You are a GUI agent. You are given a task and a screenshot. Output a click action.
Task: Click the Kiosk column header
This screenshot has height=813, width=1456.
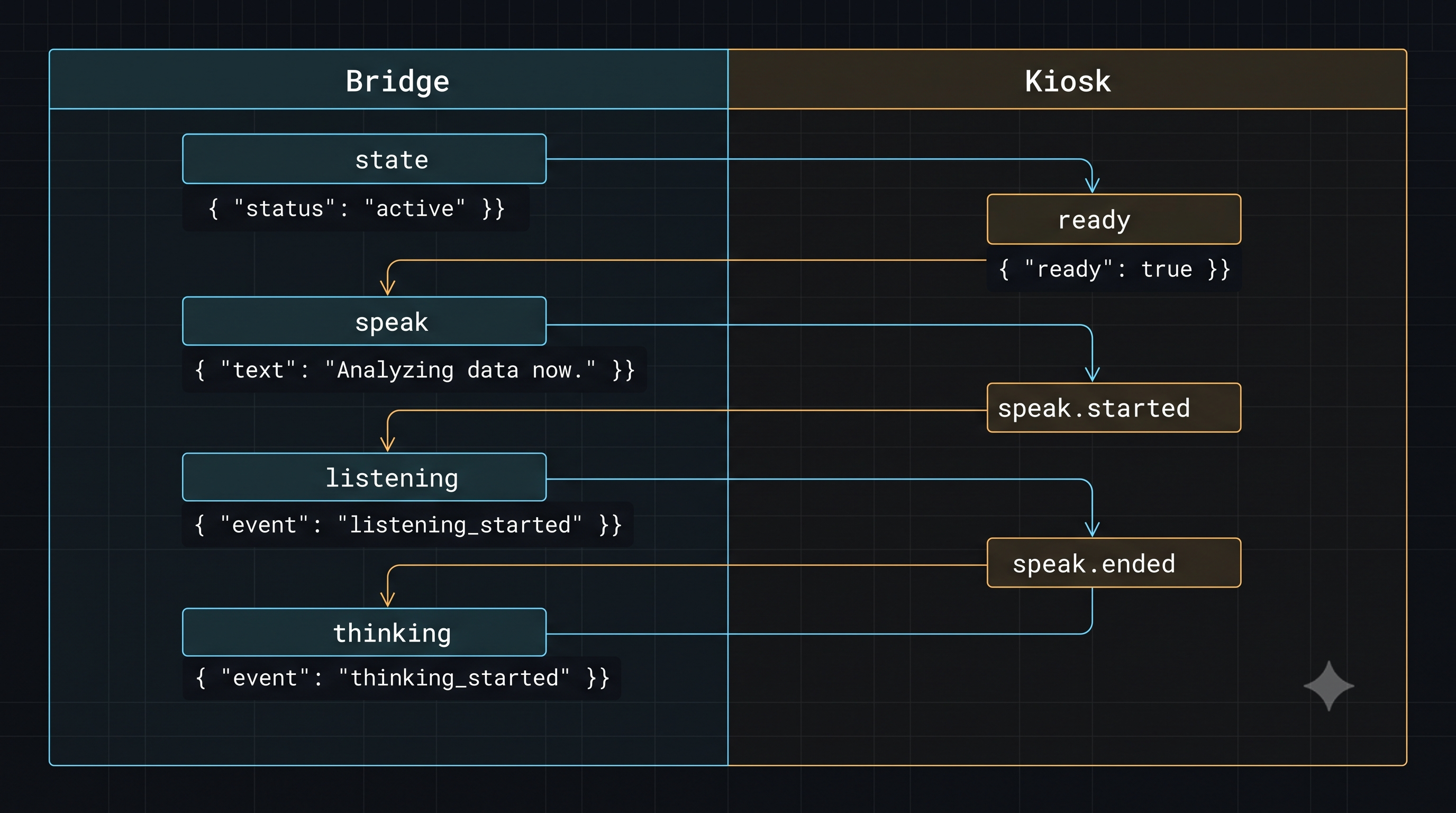(x=1067, y=79)
